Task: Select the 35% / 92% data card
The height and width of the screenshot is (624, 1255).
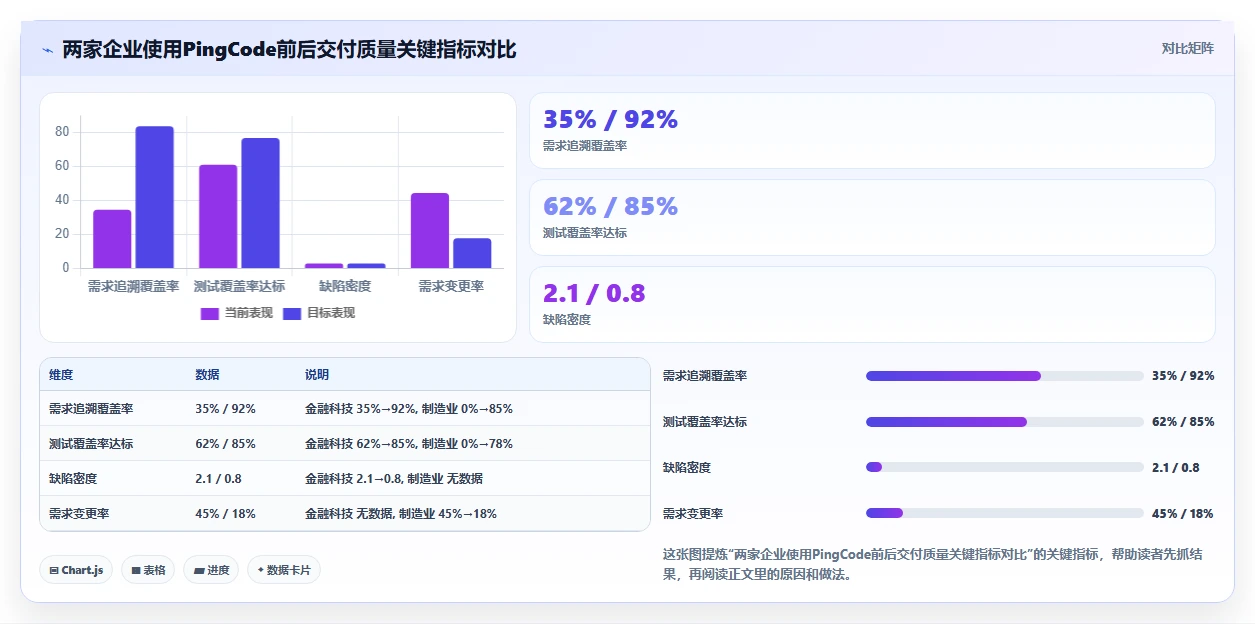Action: pyautogui.click(x=872, y=131)
